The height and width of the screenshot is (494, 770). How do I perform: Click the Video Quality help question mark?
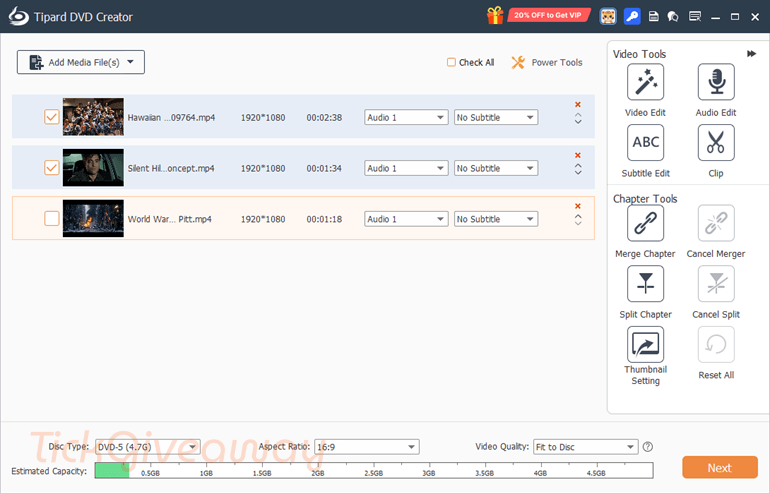point(648,446)
